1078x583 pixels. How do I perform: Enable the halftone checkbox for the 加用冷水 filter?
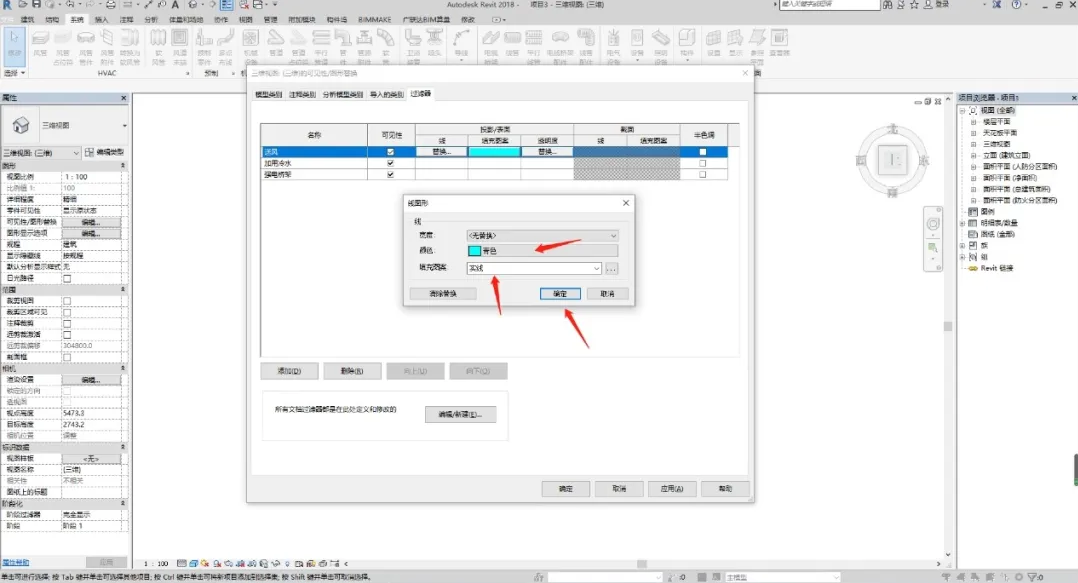[x=703, y=164]
